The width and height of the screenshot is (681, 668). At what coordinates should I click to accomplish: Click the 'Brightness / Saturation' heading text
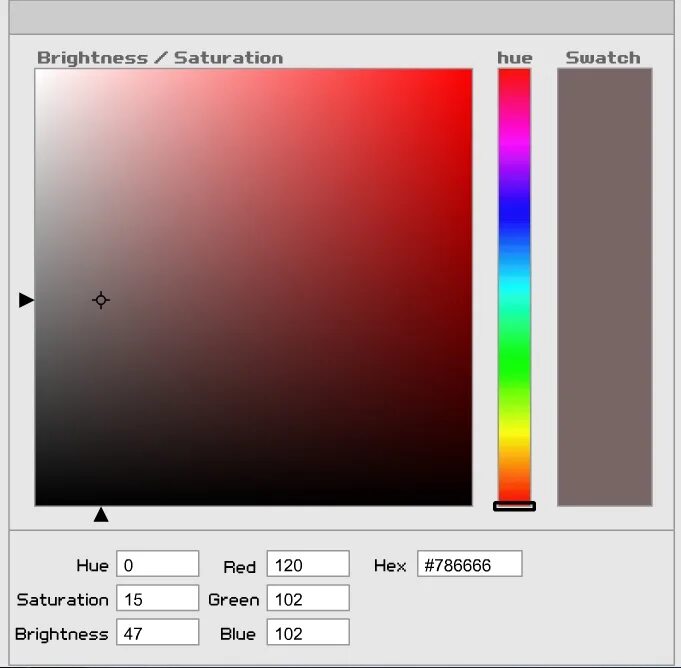point(160,58)
